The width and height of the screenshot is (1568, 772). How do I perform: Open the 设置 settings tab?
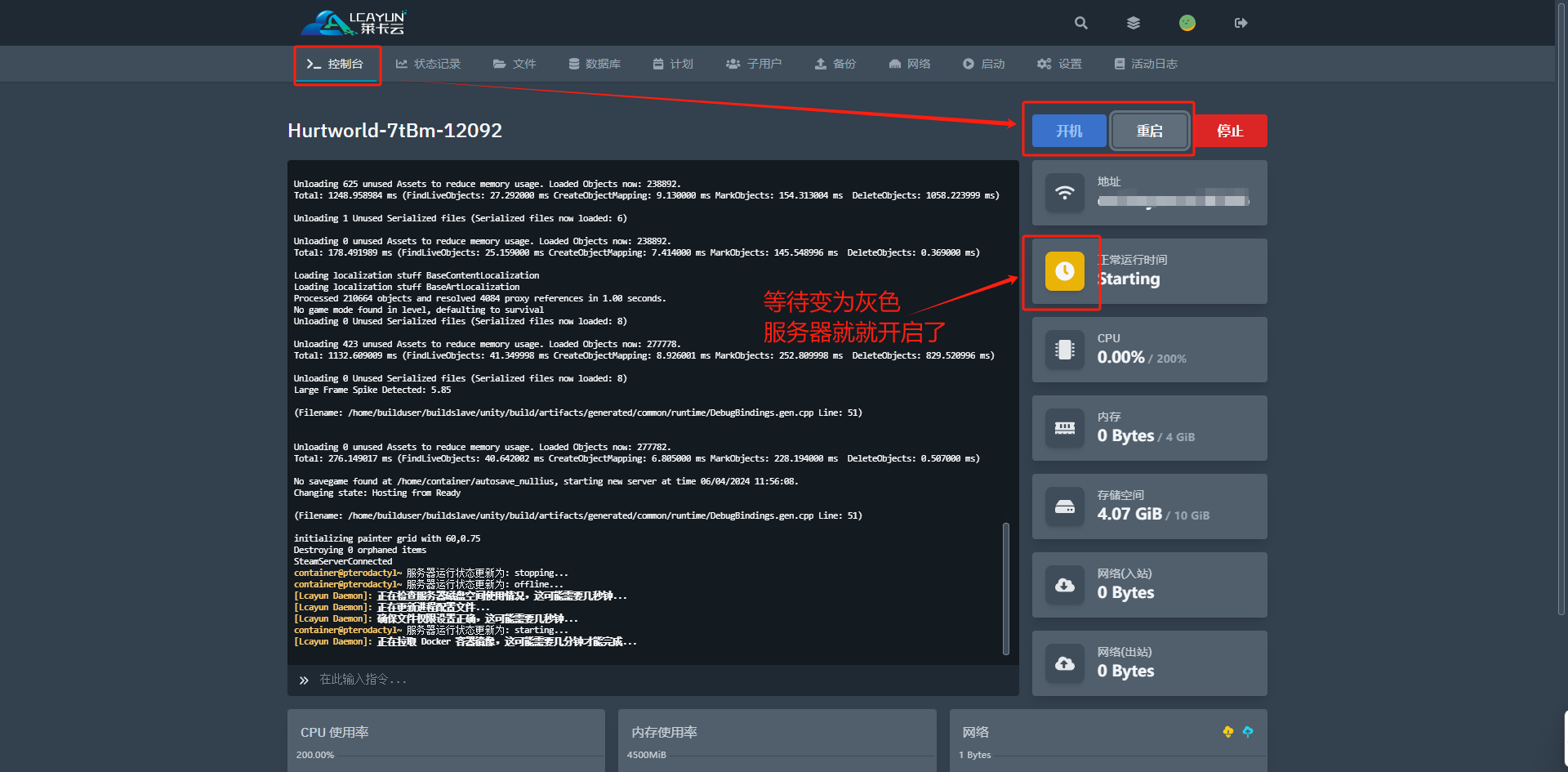pyautogui.click(x=1059, y=64)
